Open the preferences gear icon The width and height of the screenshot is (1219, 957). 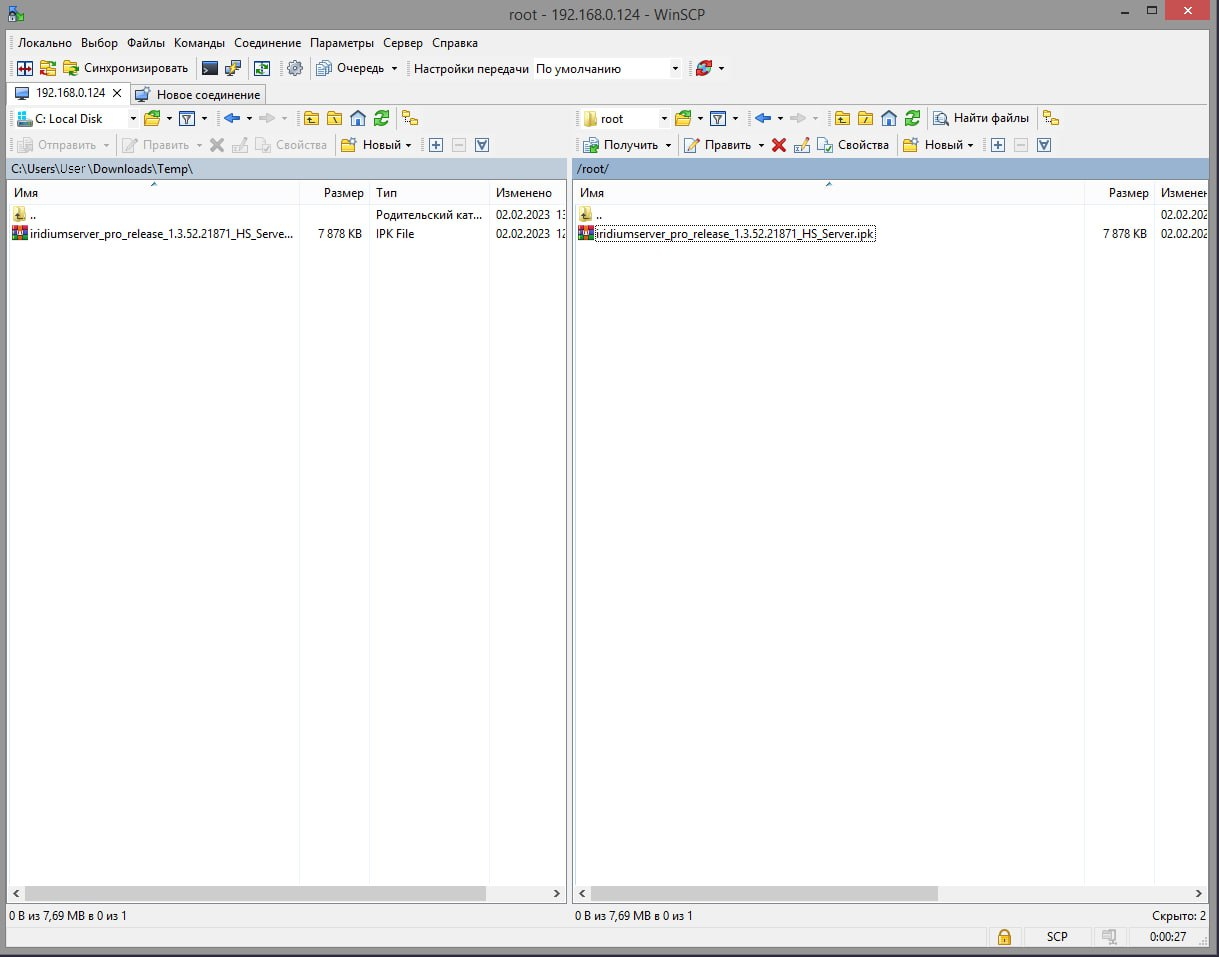(294, 69)
